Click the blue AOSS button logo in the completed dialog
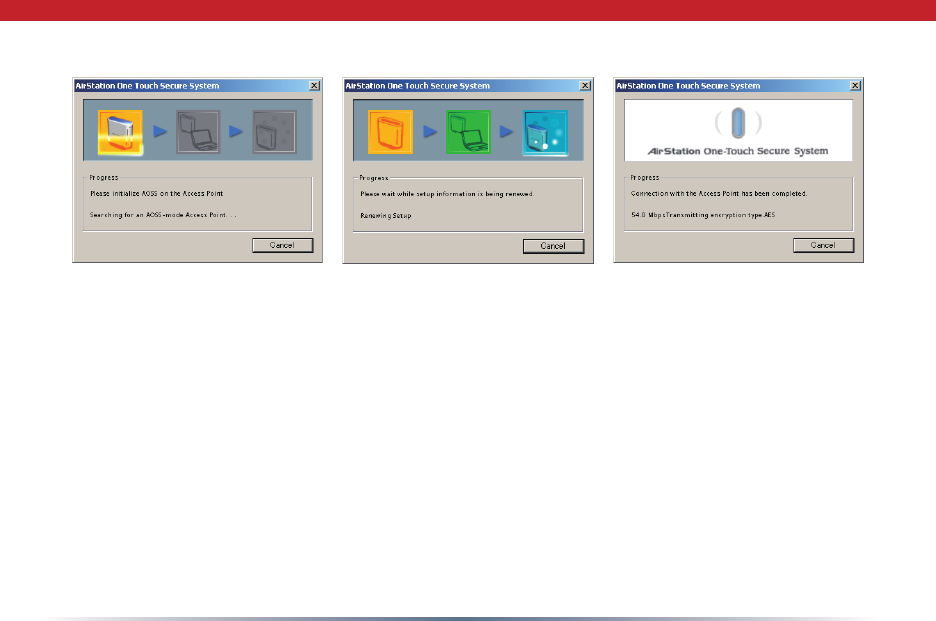Viewport: 936px width, 621px height. [738, 123]
